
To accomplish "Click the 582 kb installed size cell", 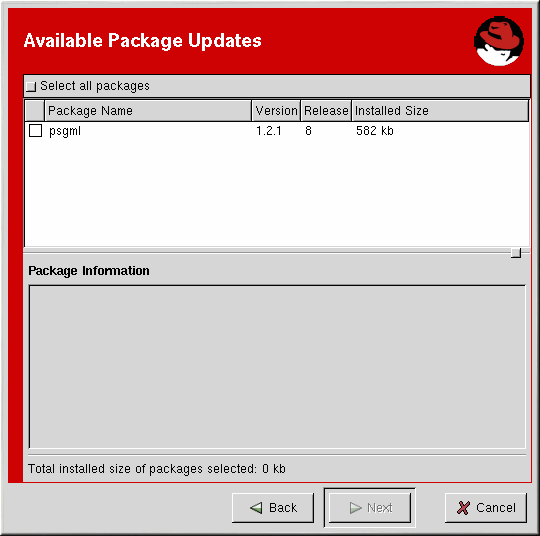I will pyautogui.click(x=375, y=131).
